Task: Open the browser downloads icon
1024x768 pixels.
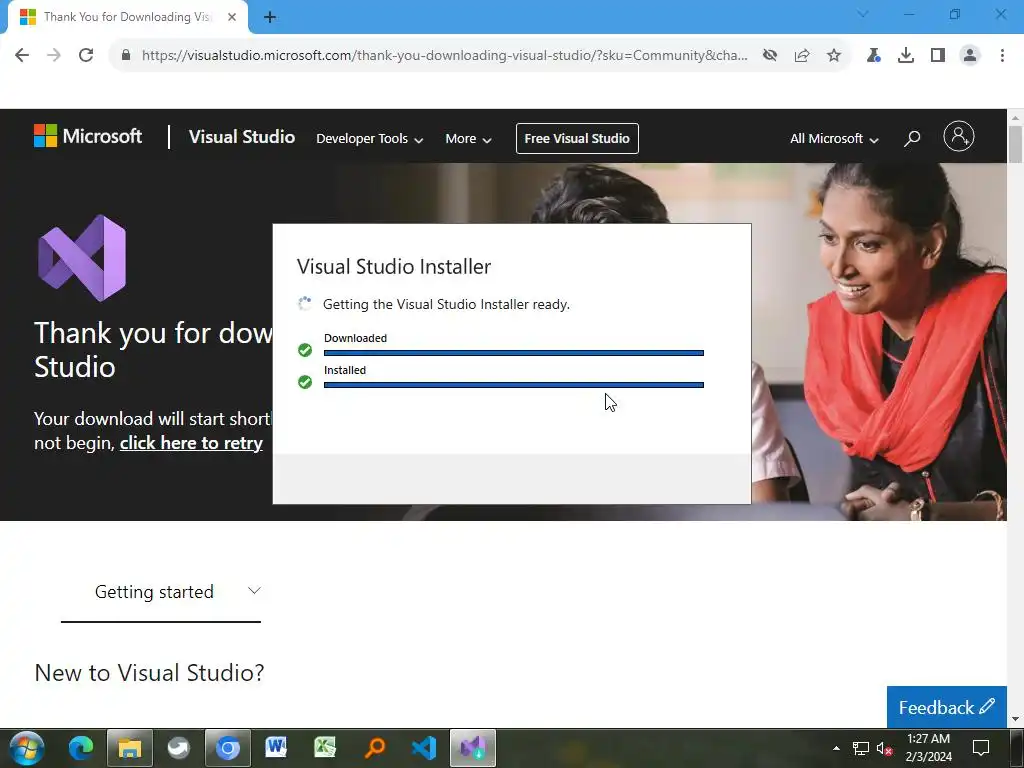Action: (906, 56)
